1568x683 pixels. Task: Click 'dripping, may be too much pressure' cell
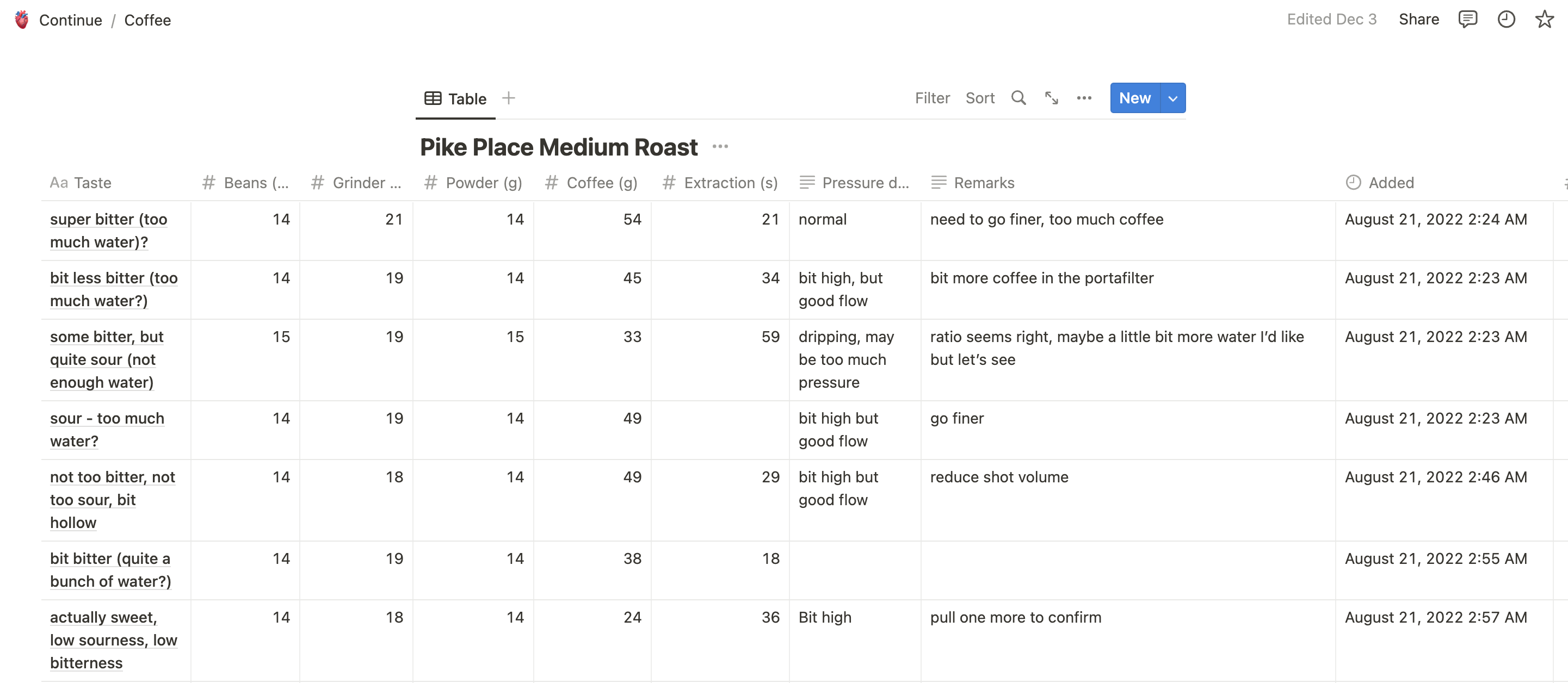[855, 359]
